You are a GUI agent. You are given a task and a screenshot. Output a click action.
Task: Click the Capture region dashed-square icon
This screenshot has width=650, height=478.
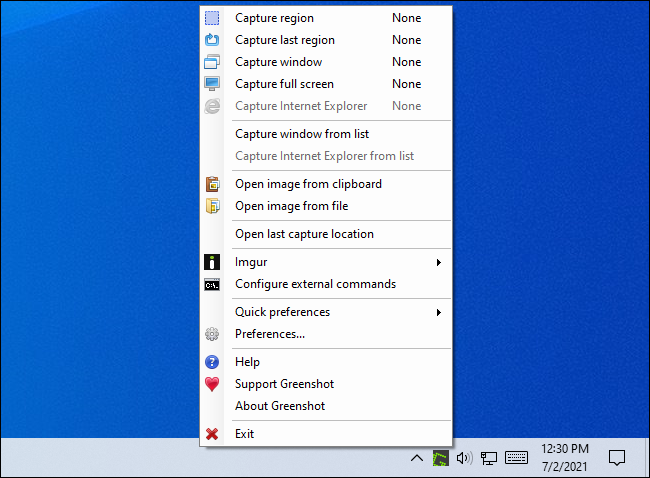(212, 18)
